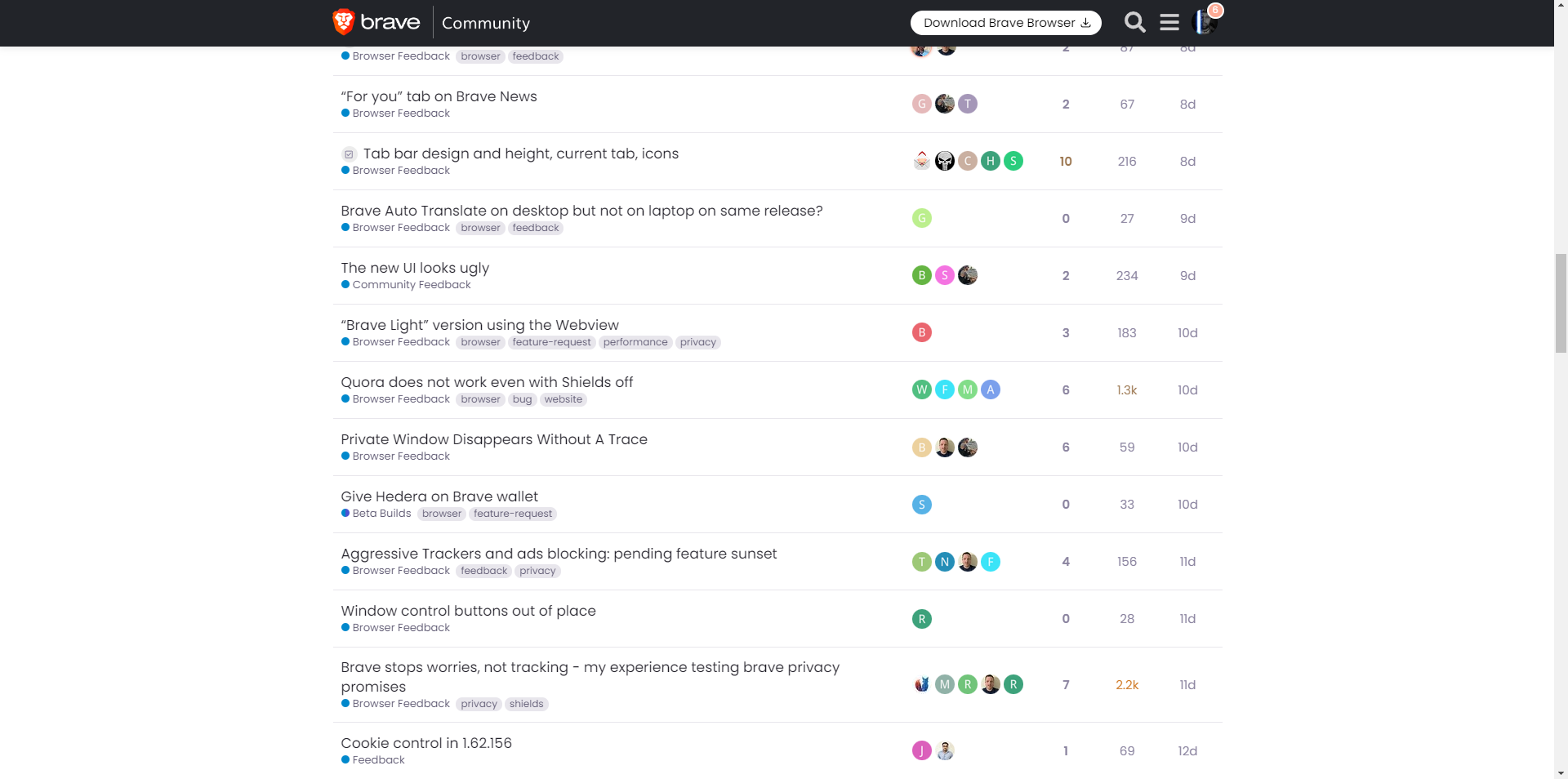Select the feature-request tag on Brave Light topic
This screenshot has height=779, width=1568.
tap(551, 342)
